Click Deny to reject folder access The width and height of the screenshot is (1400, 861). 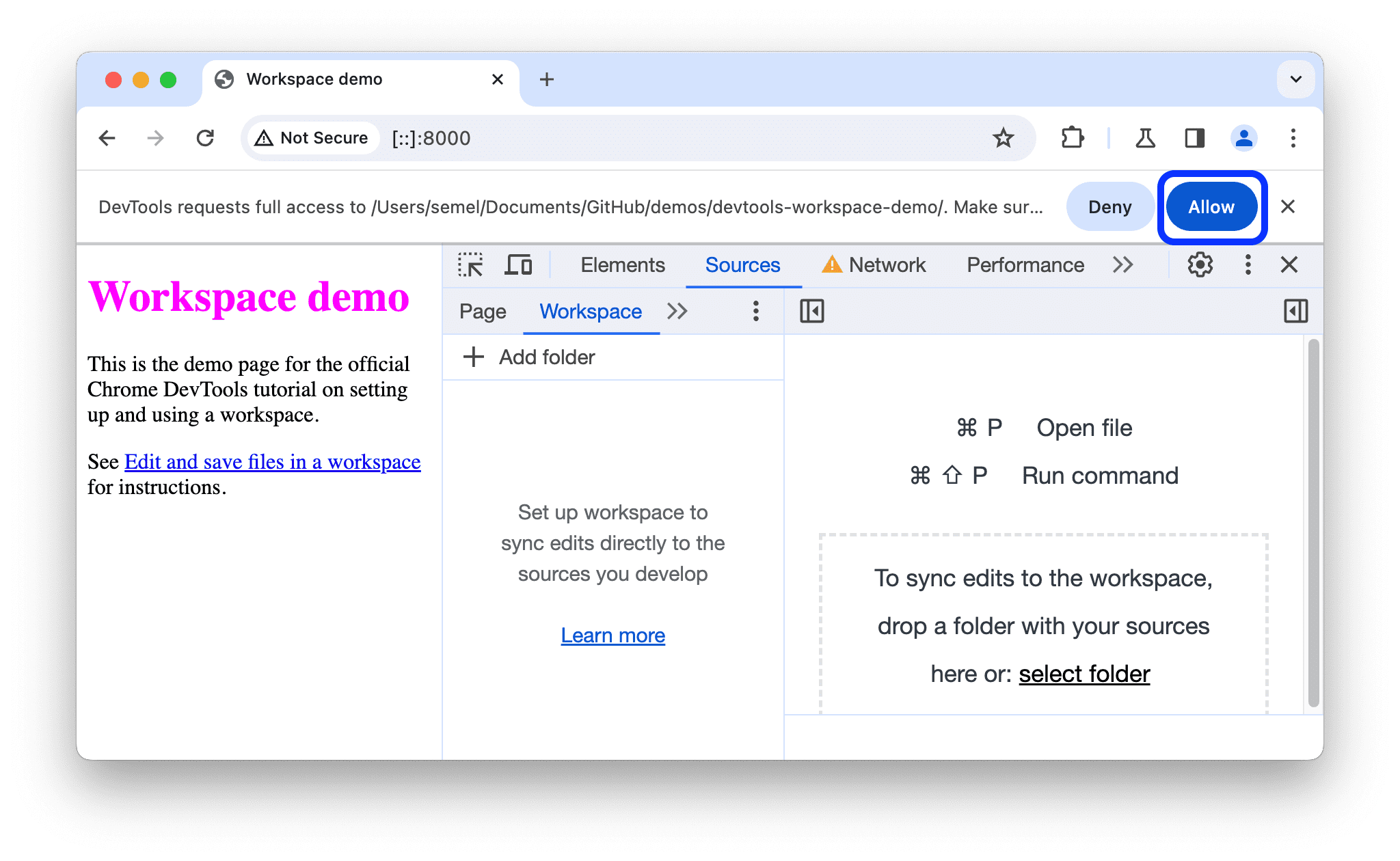point(1109,207)
